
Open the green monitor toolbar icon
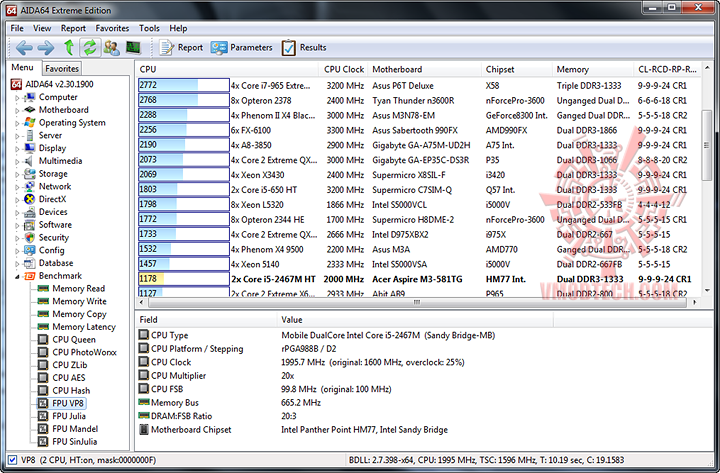tap(133, 47)
